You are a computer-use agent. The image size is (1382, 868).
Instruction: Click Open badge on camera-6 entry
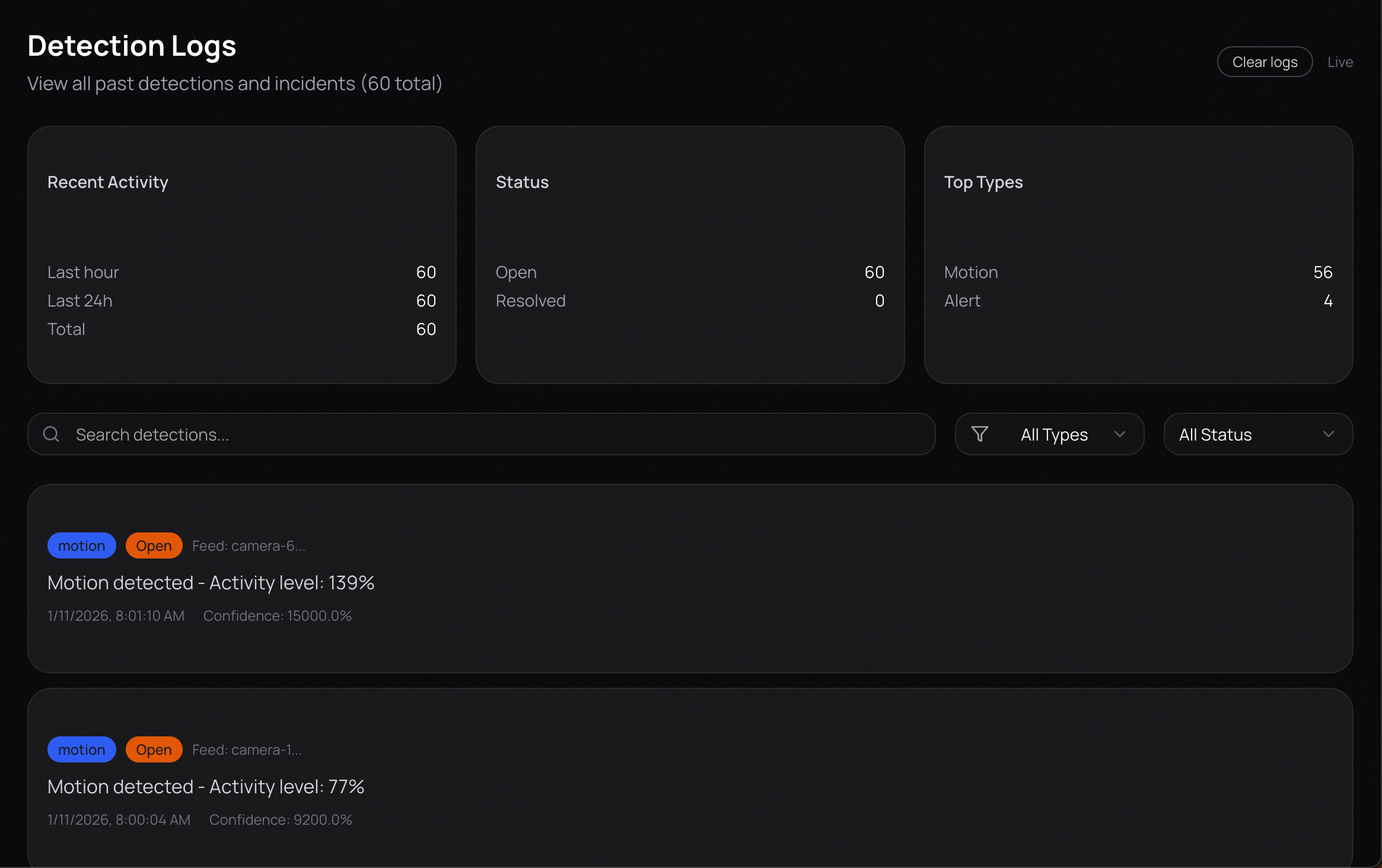coord(154,545)
